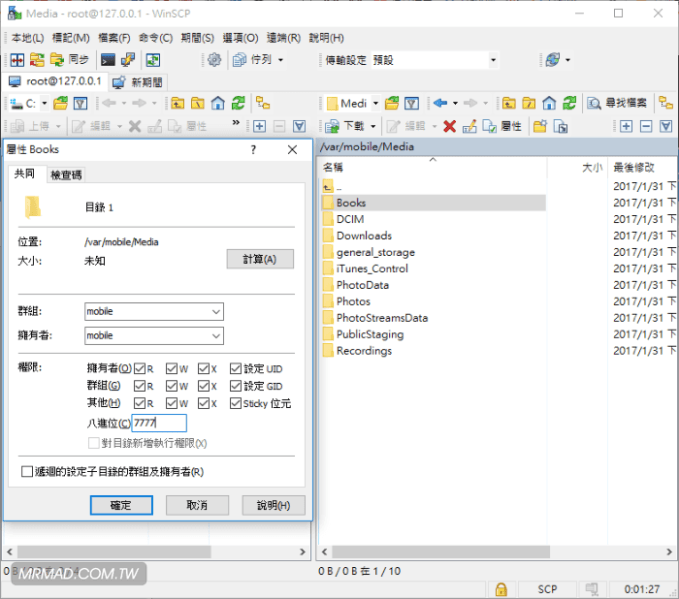Open the Mark (標記) menu
The image size is (679, 599).
click(x=71, y=38)
